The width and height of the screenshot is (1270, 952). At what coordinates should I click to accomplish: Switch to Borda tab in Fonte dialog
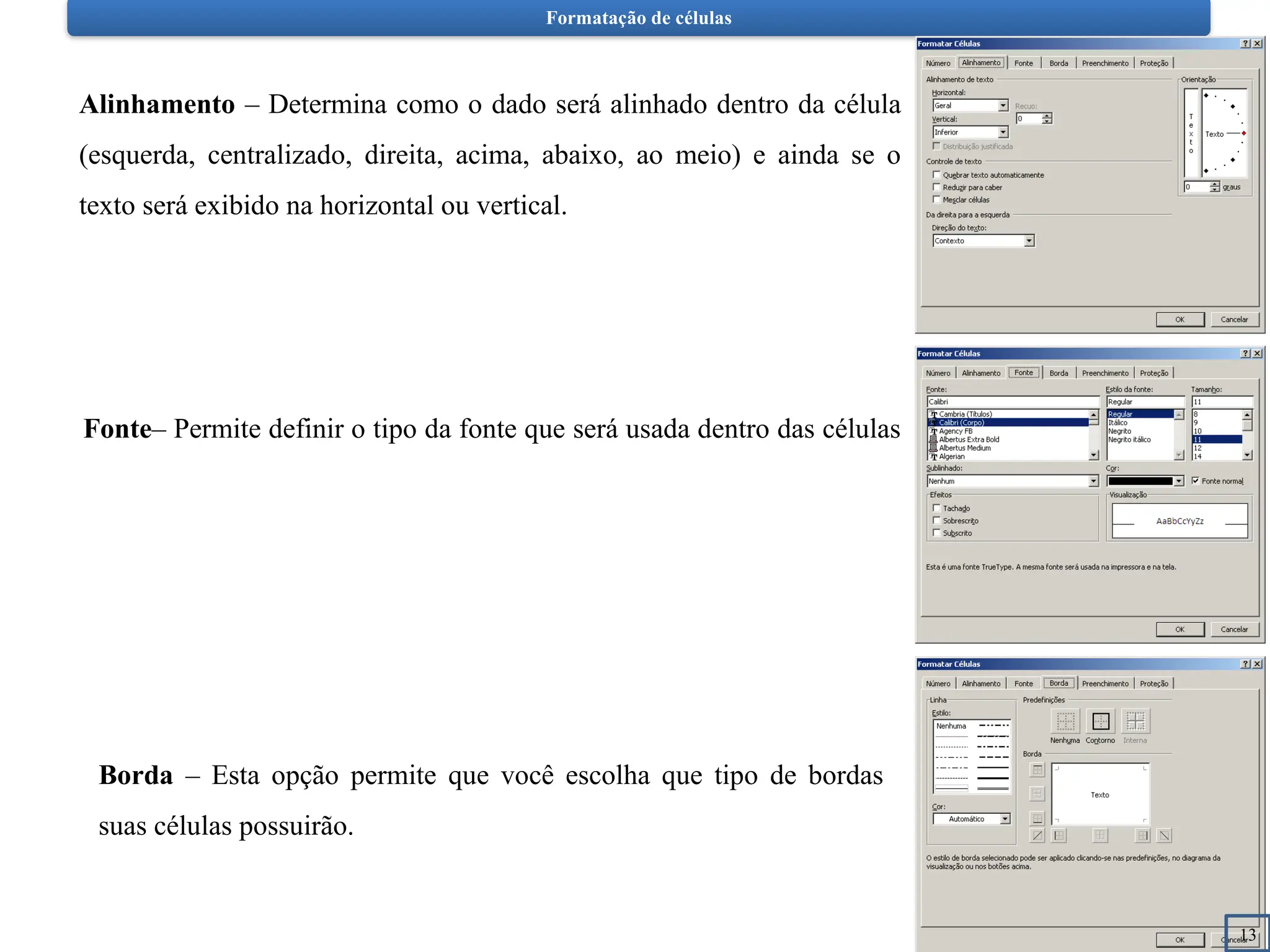[1059, 373]
